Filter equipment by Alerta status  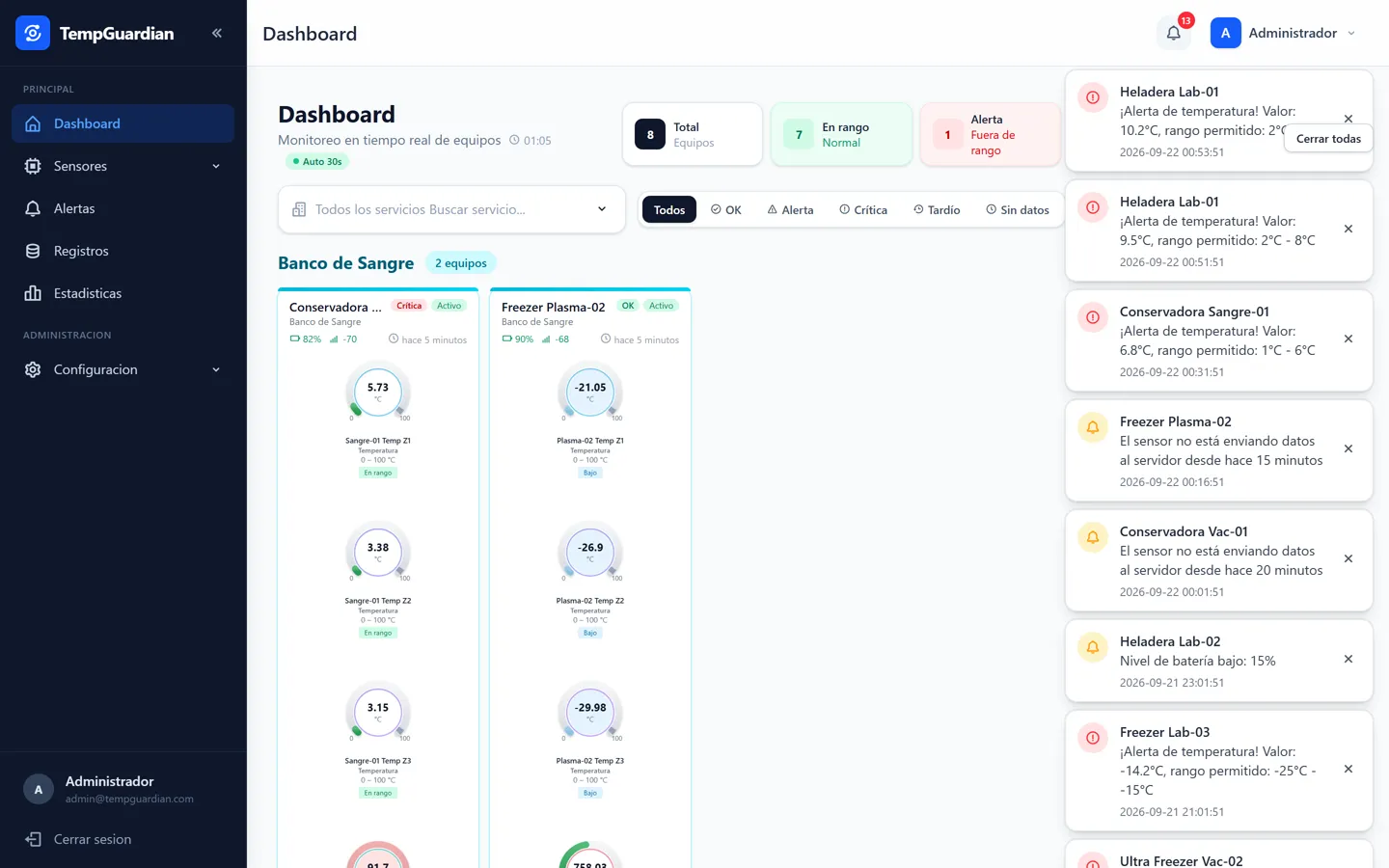pos(790,210)
